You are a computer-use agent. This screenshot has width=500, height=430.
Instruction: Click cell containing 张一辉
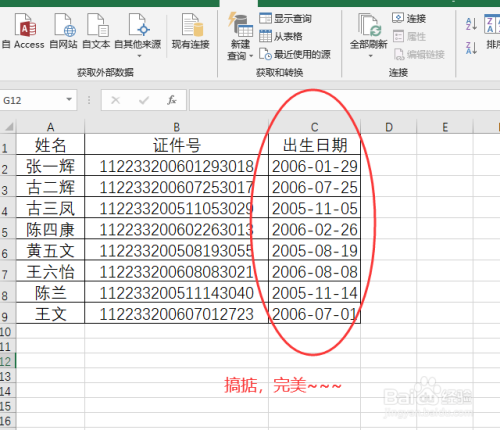[x=50, y=166]
